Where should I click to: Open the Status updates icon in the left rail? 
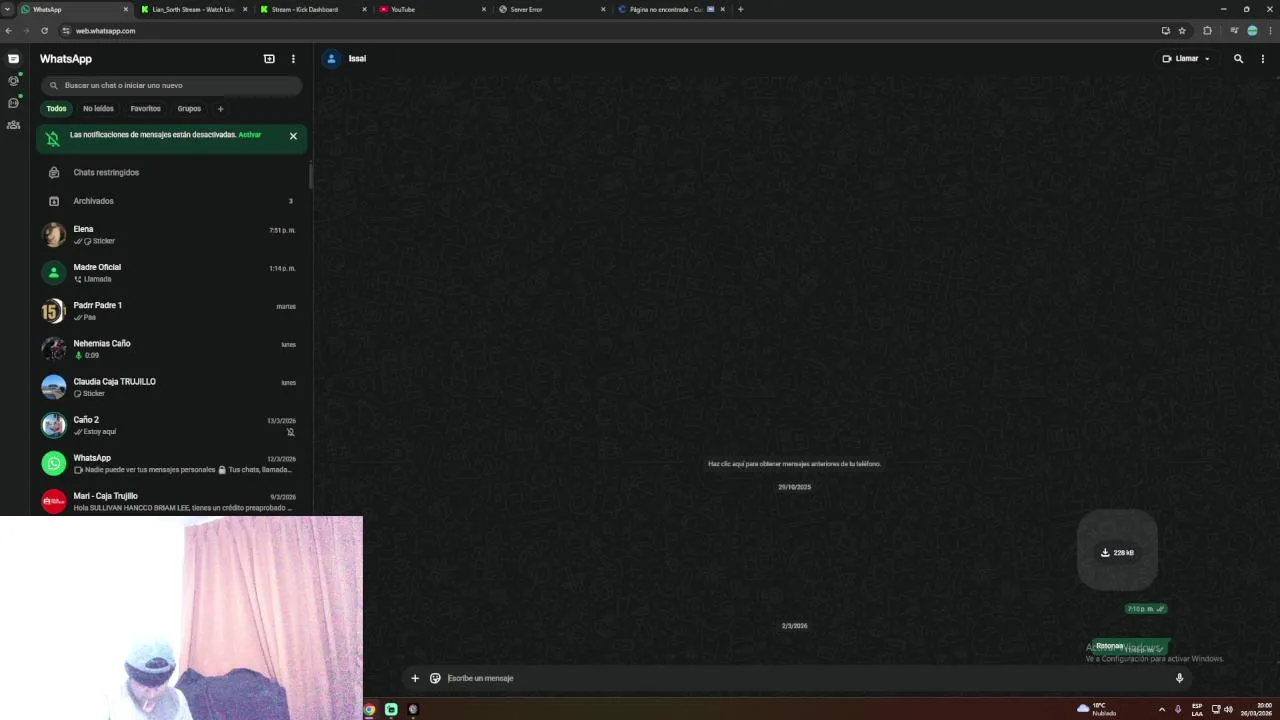tap(13, 81)
